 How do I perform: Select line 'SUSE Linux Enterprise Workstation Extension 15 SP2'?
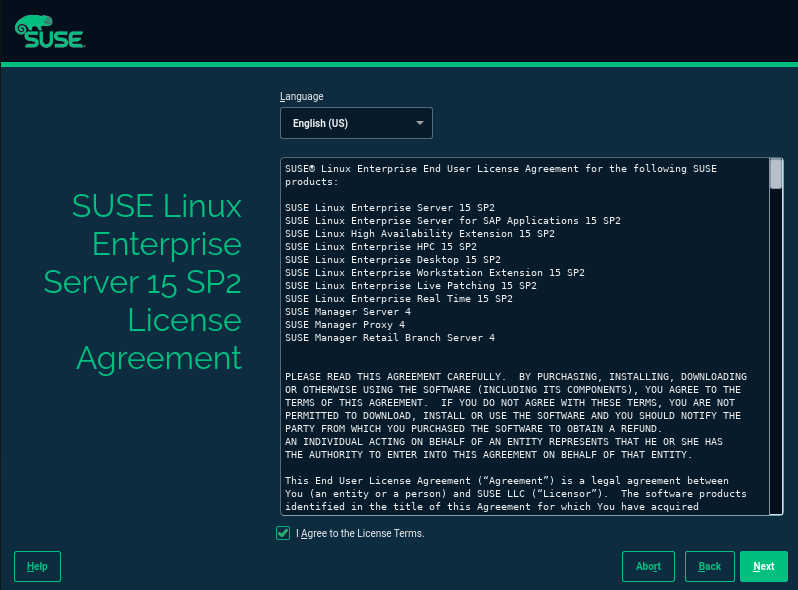435,272
